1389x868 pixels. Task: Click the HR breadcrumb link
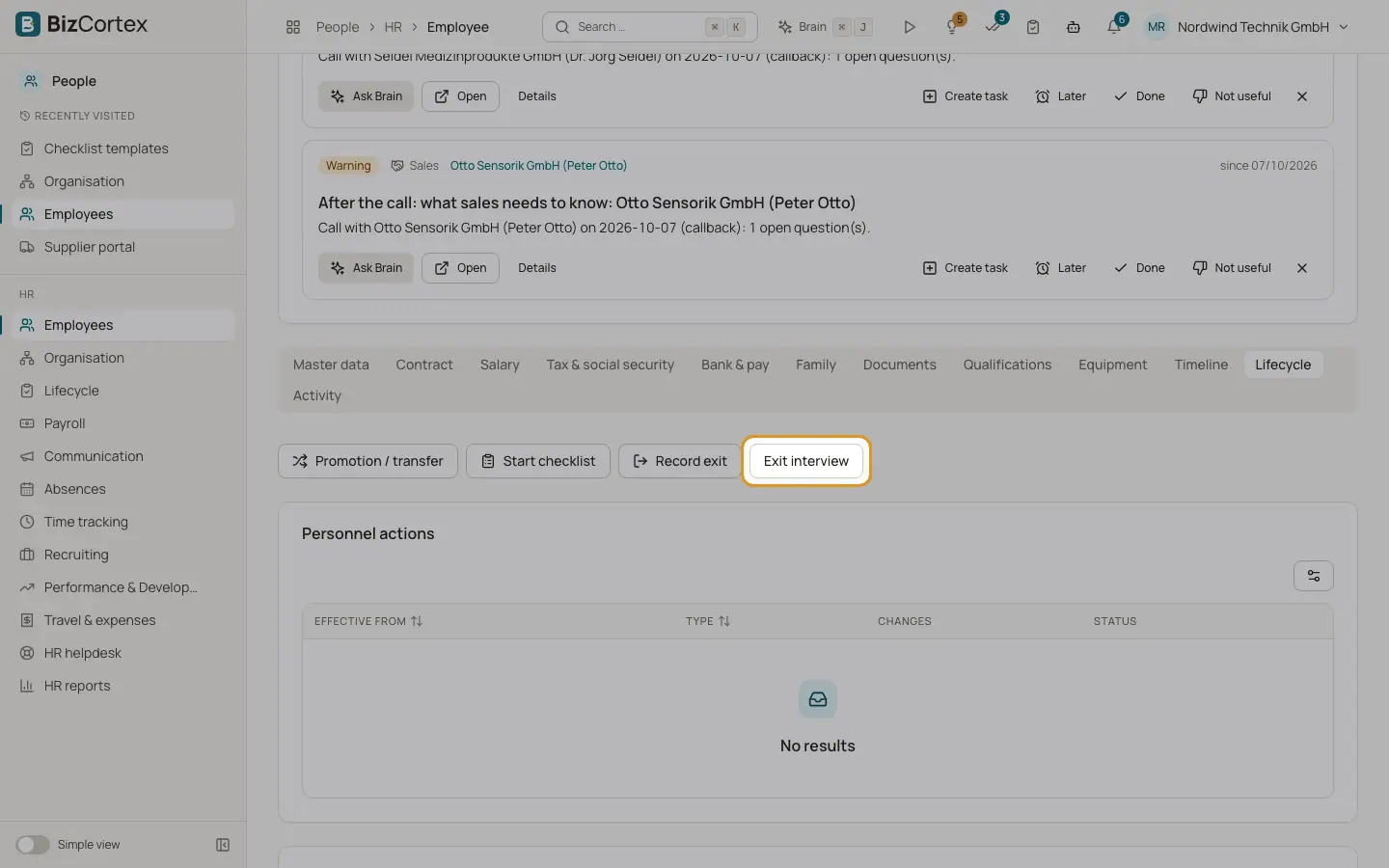(x=393, y=27)
